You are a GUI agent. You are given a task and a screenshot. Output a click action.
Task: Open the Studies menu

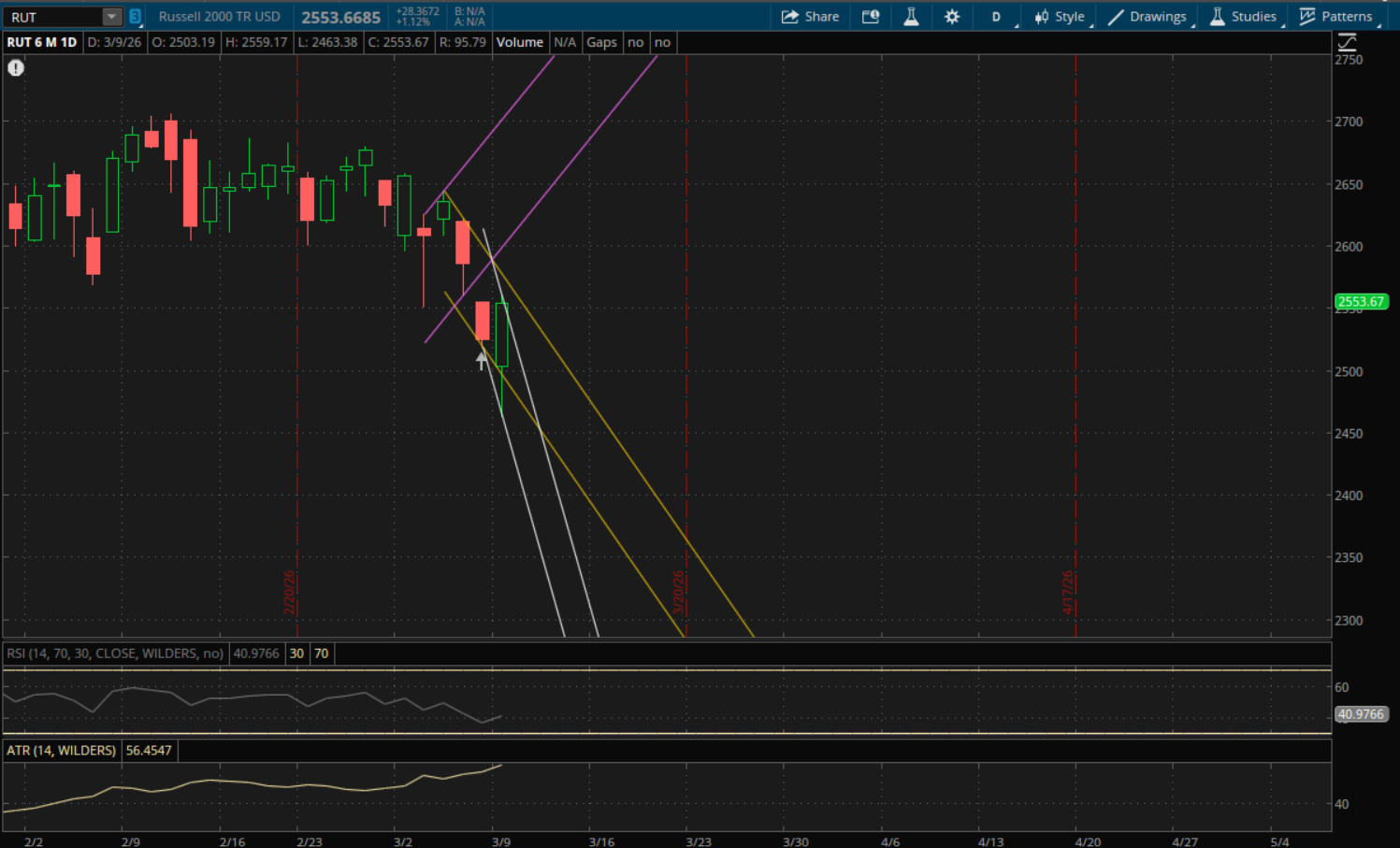pyautogui.click(x=1243, y=17)
